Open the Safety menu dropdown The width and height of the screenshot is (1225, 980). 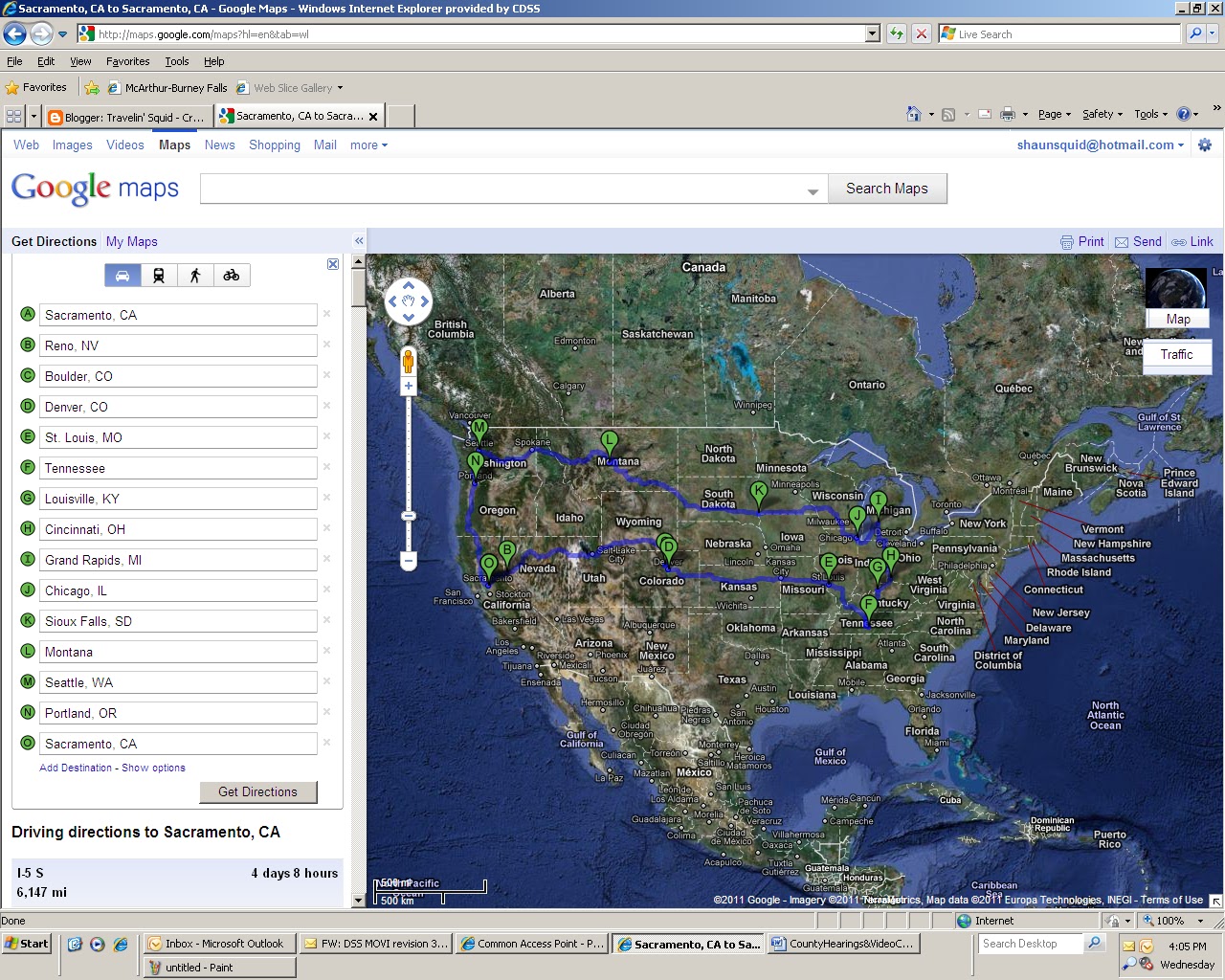tap(1102, 114)
